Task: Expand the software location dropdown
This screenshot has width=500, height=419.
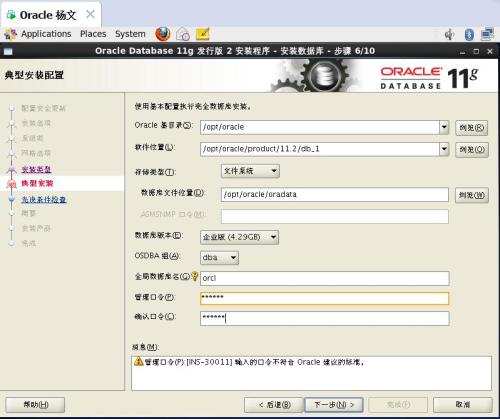Action: click(x=444, y=149)
